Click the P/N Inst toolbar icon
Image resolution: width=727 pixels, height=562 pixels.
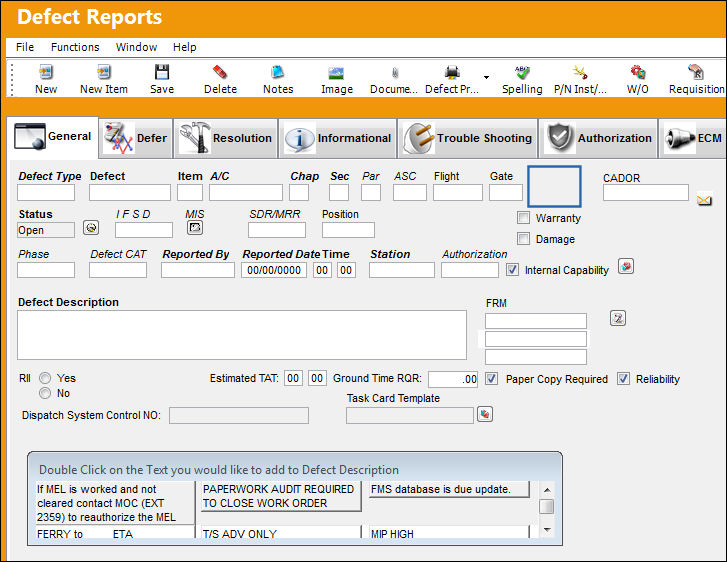click(x=580, y=72)
